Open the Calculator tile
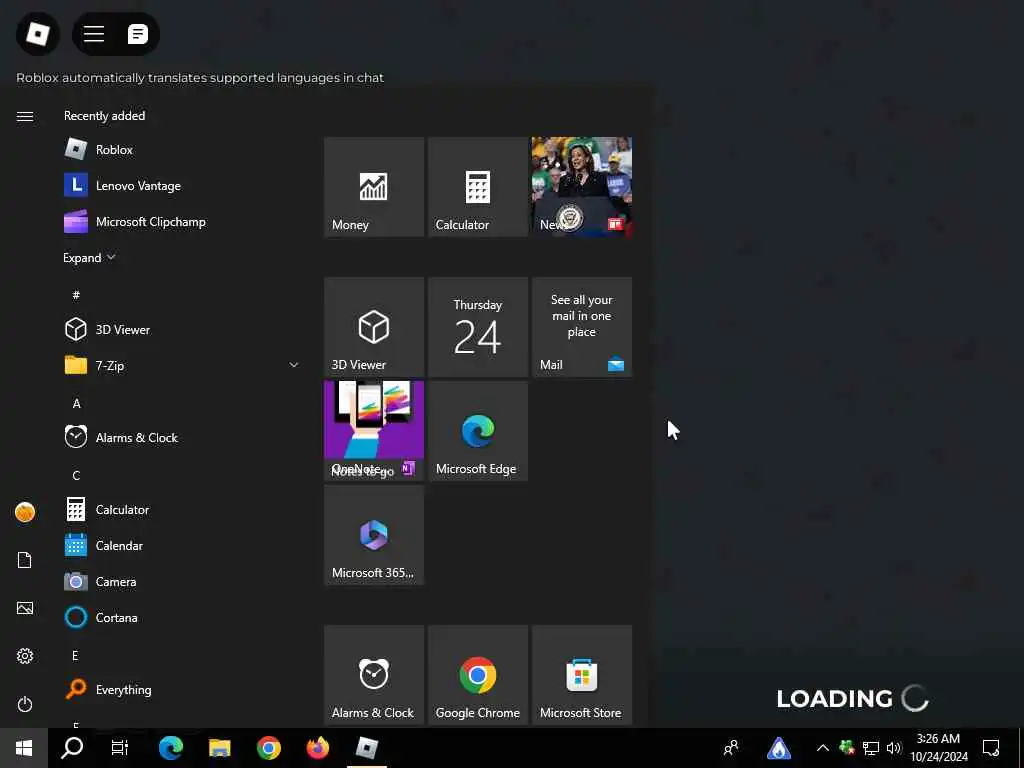 pos(477,187)
